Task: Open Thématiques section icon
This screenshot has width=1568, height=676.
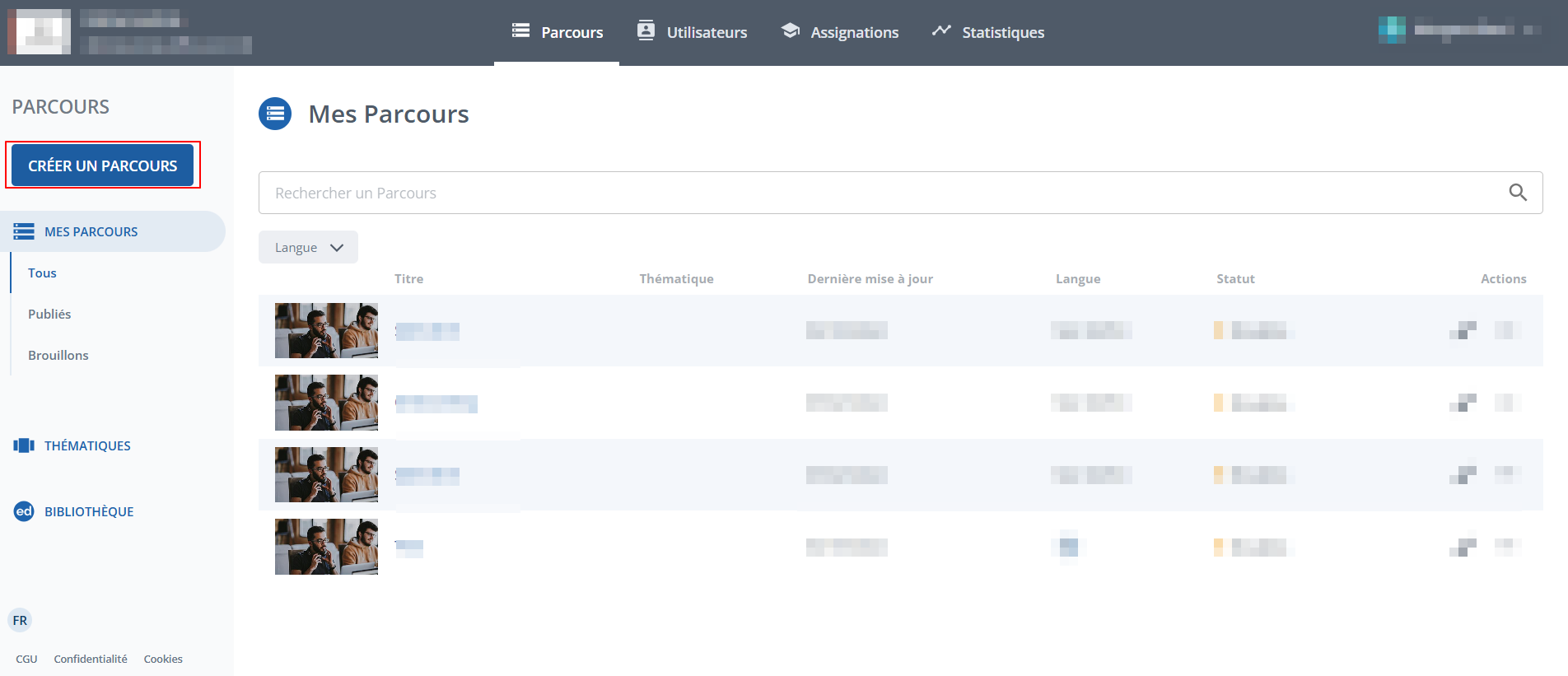Action: pyautogui.click(x=24, y=445)
